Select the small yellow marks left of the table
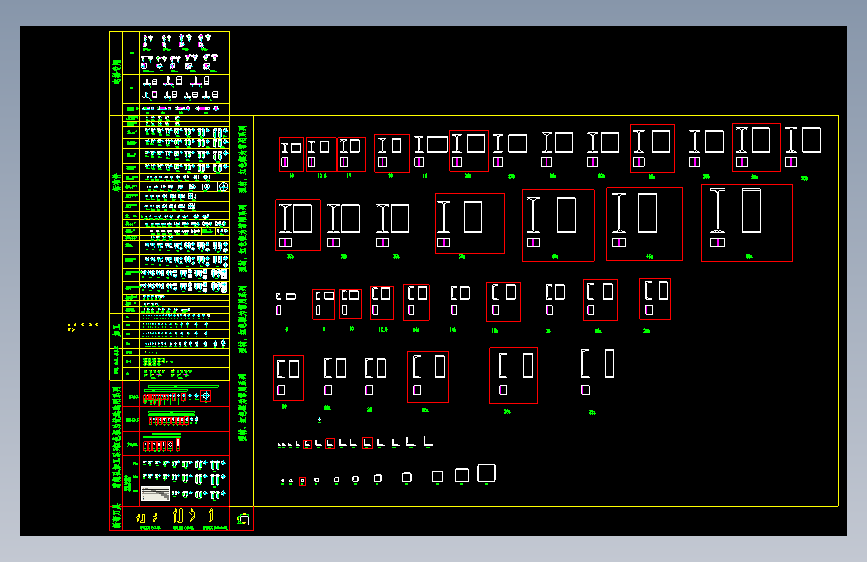The height and width of the screenshot is (562, 867). (82, 326)
